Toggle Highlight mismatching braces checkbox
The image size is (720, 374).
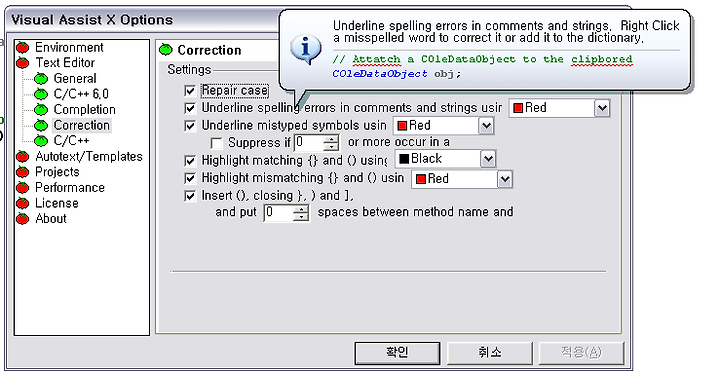190,178
